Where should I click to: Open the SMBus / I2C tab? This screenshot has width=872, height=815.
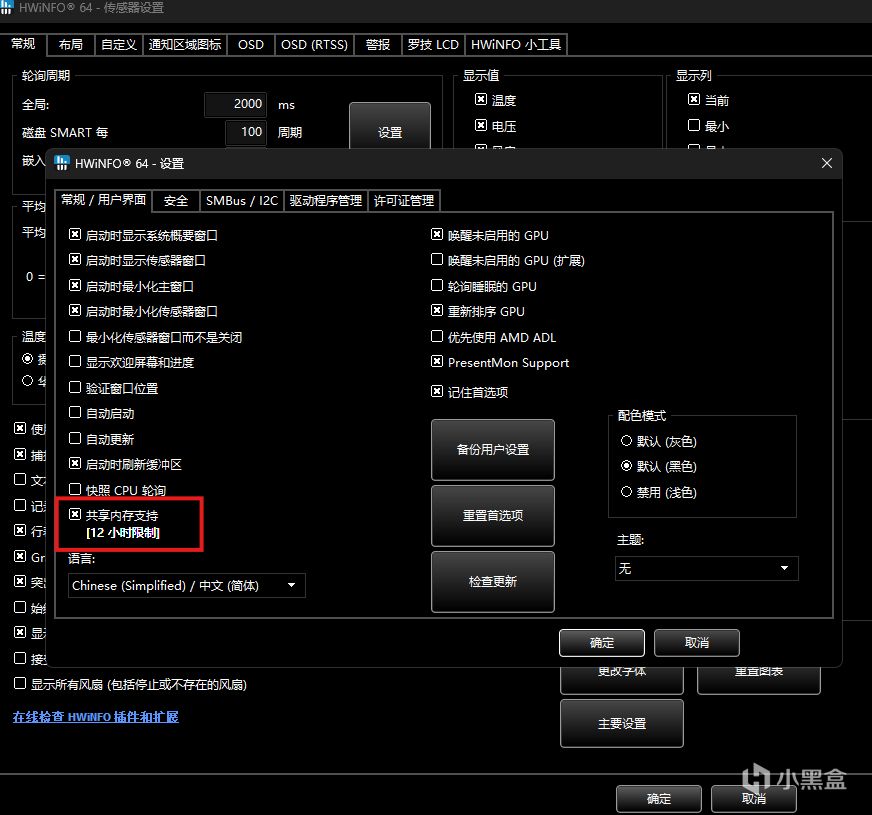pyautogui.click(x=242, y=201)
